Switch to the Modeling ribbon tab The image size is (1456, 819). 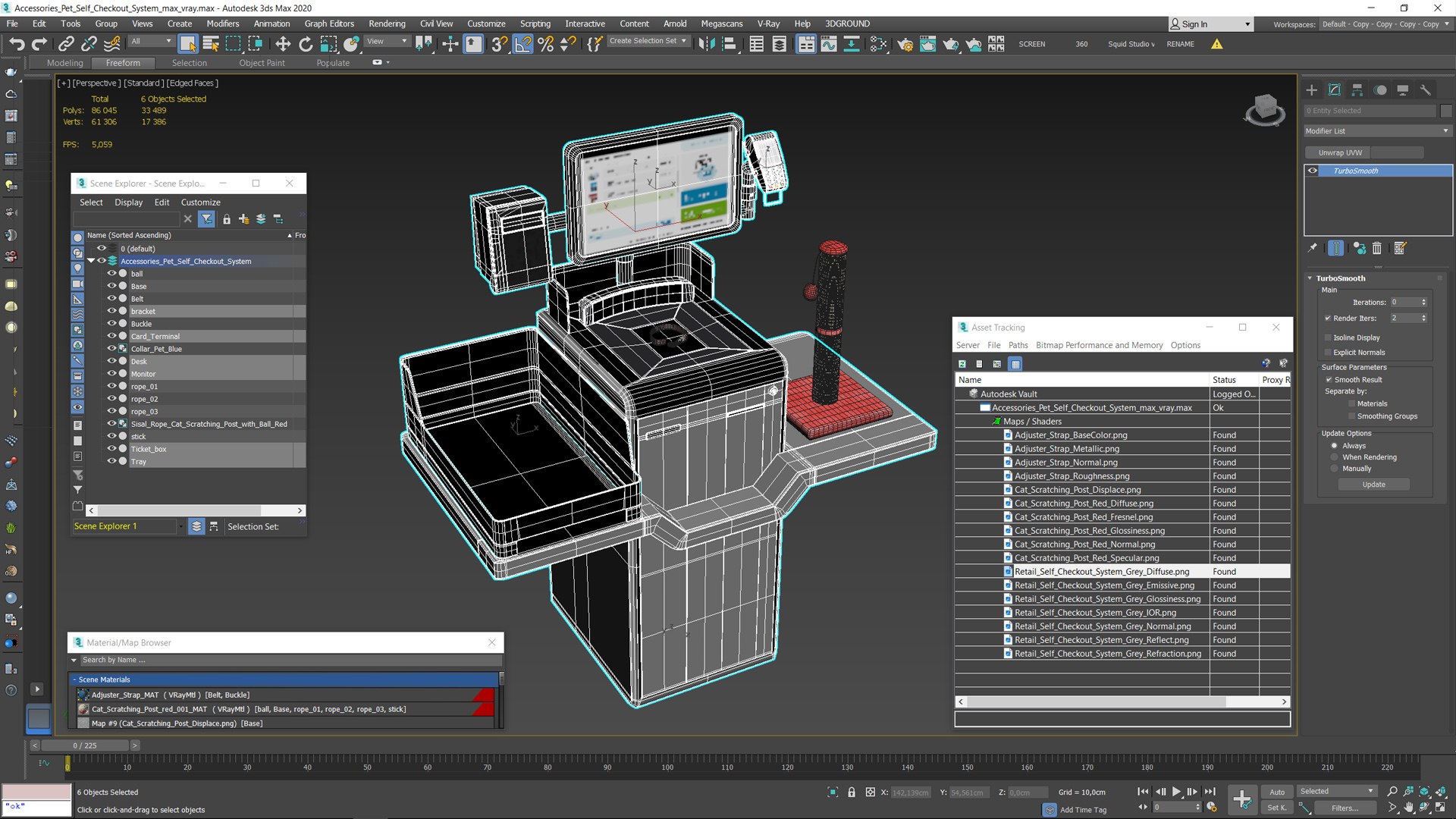(65, 63)
